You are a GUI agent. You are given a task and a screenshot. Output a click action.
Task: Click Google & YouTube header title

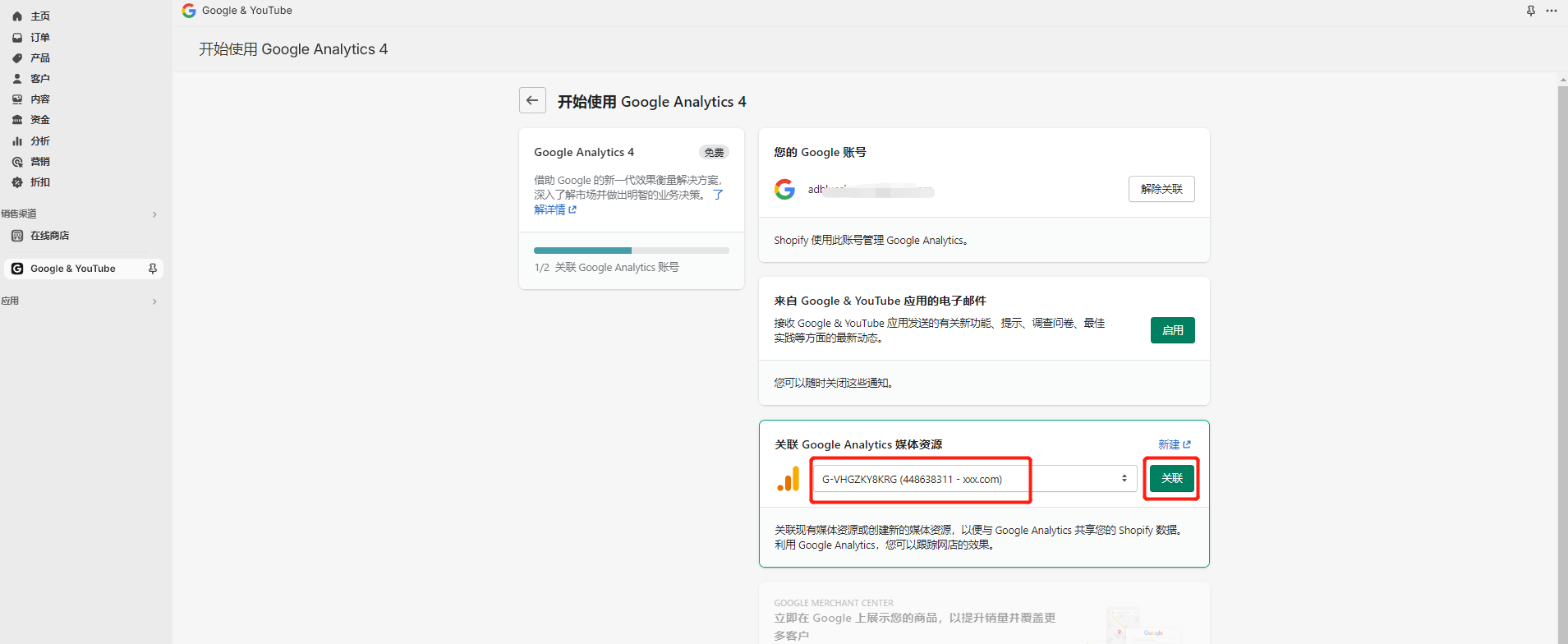247,10
